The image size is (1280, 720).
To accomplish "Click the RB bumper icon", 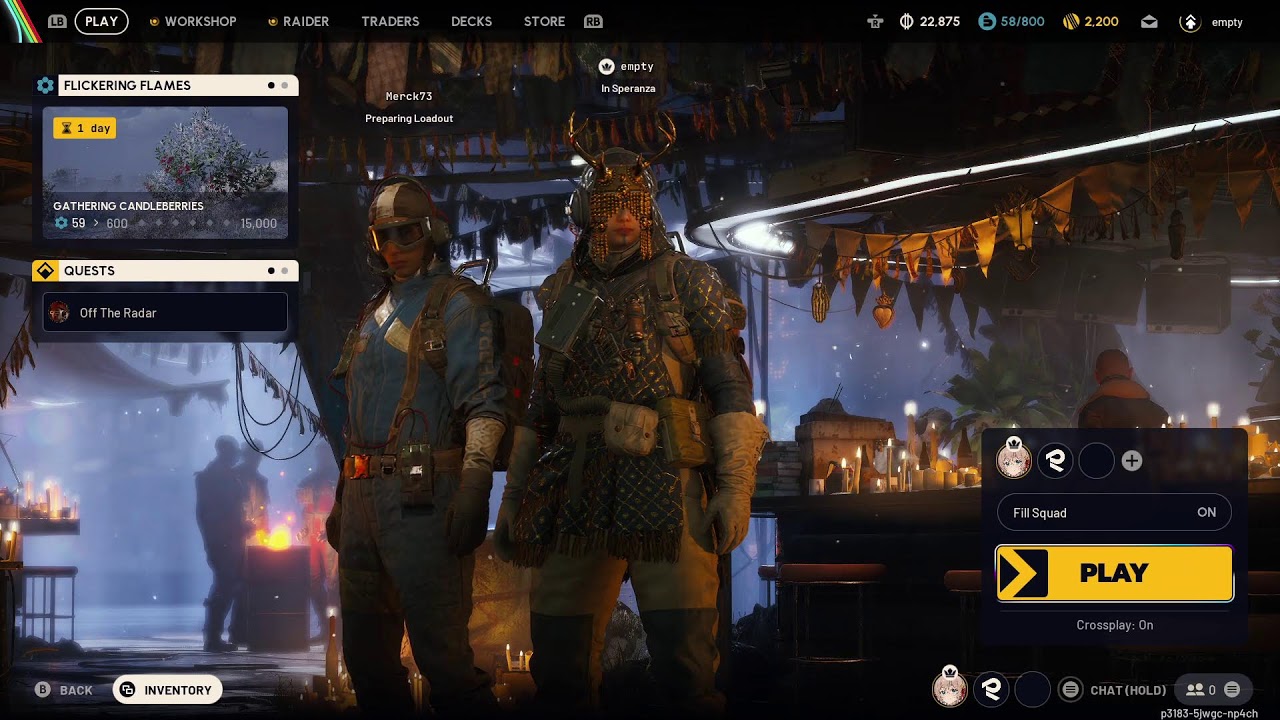I will (593, 21).
